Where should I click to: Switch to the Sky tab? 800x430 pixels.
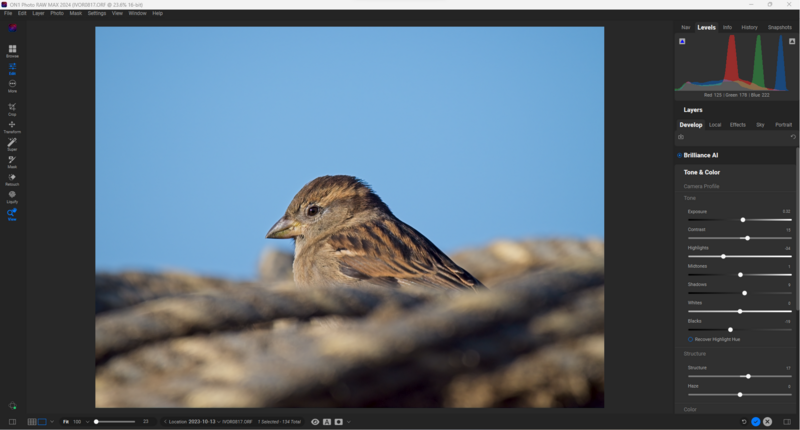pos(760,125)
